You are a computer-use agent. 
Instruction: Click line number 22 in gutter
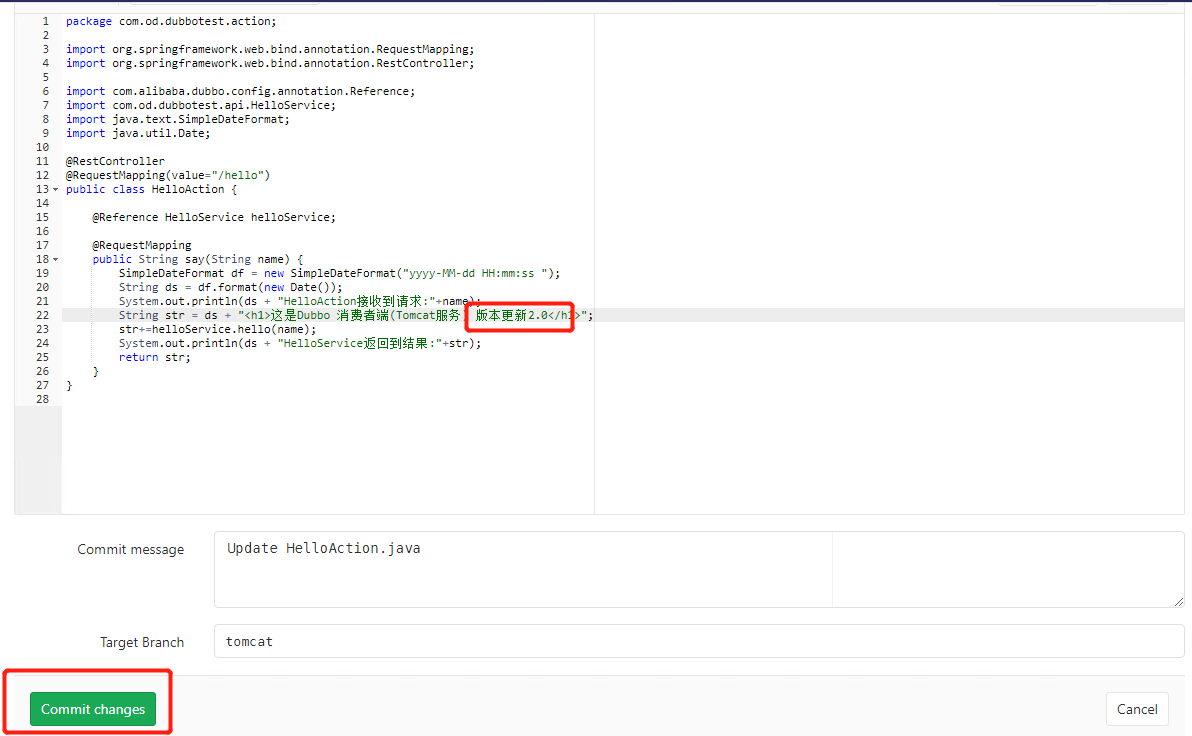coord(42,315)
